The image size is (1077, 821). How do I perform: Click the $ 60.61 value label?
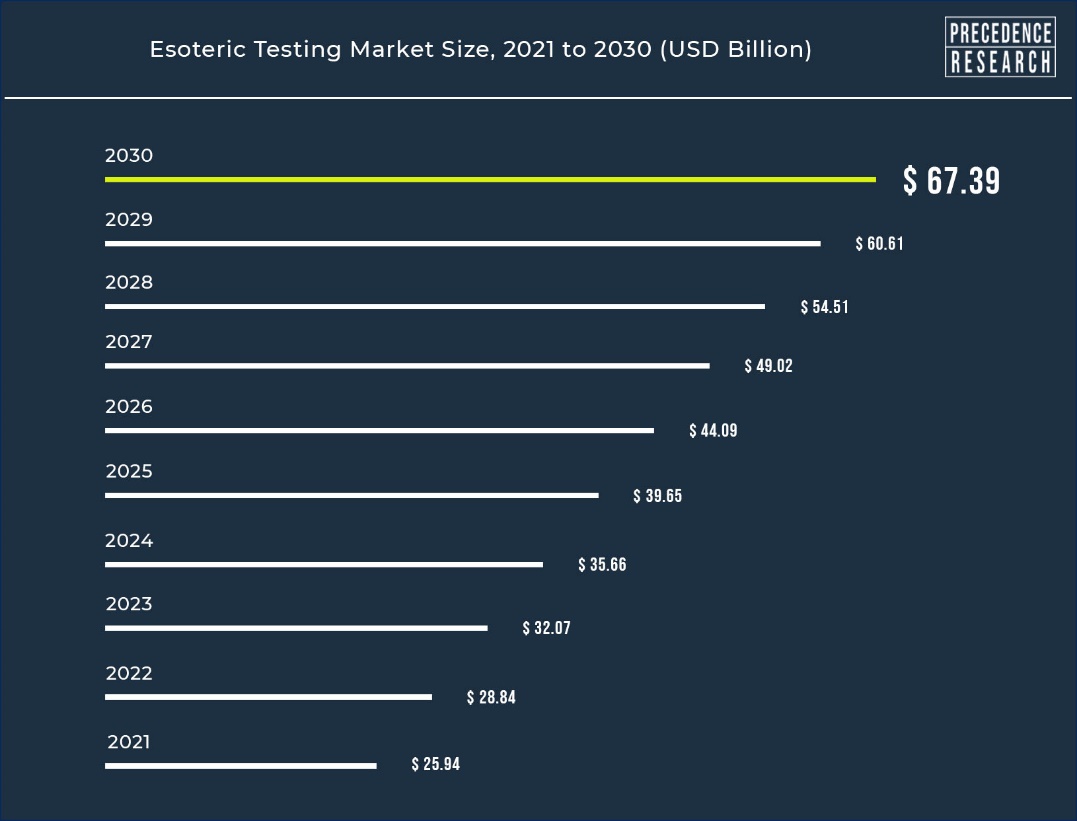click(x=879, y=243)
